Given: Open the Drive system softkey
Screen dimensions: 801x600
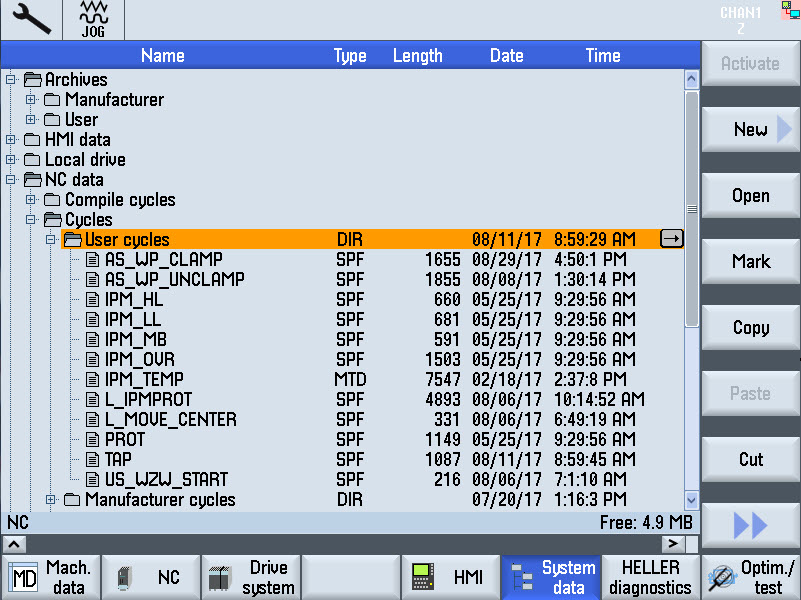Looking at the screenshot, I should [250, 577].
